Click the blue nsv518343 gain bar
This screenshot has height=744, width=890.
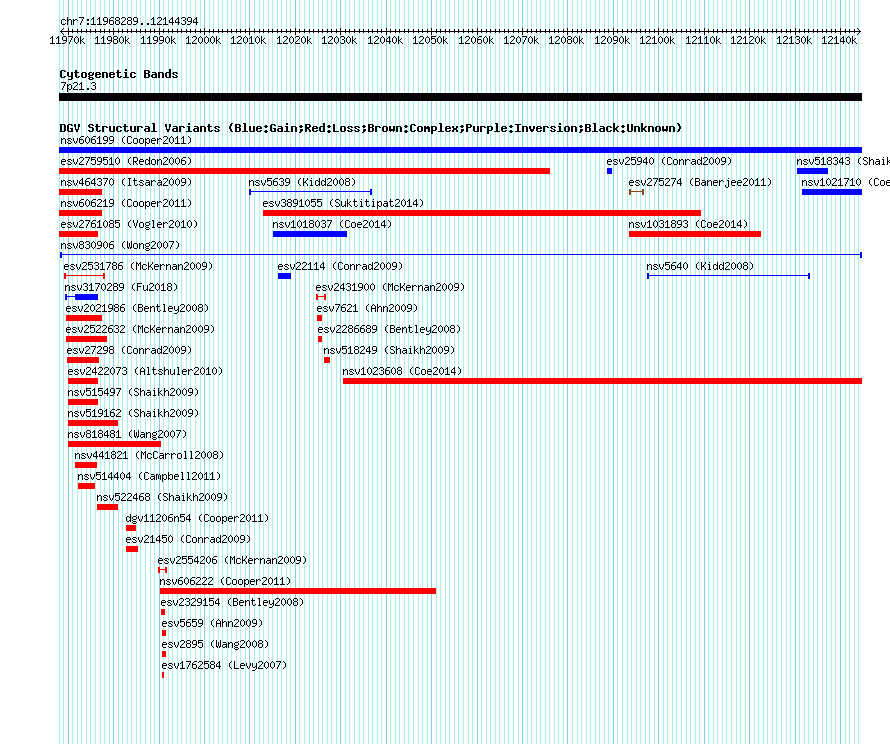point(812,171)
